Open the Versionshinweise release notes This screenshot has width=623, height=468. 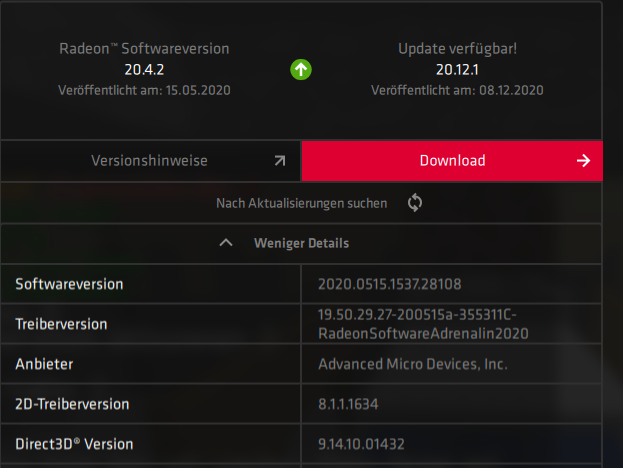point(150,161)
